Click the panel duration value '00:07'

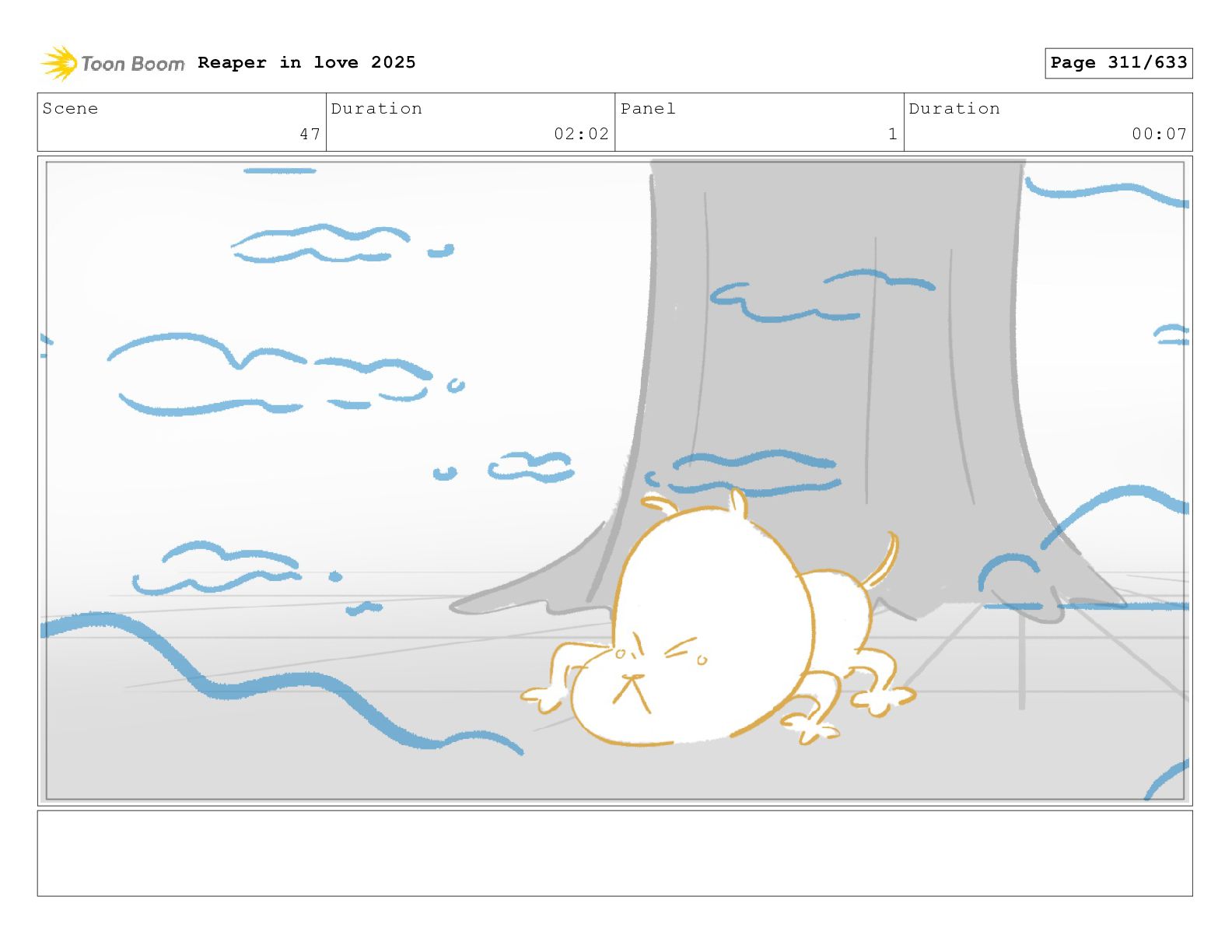1159,134
